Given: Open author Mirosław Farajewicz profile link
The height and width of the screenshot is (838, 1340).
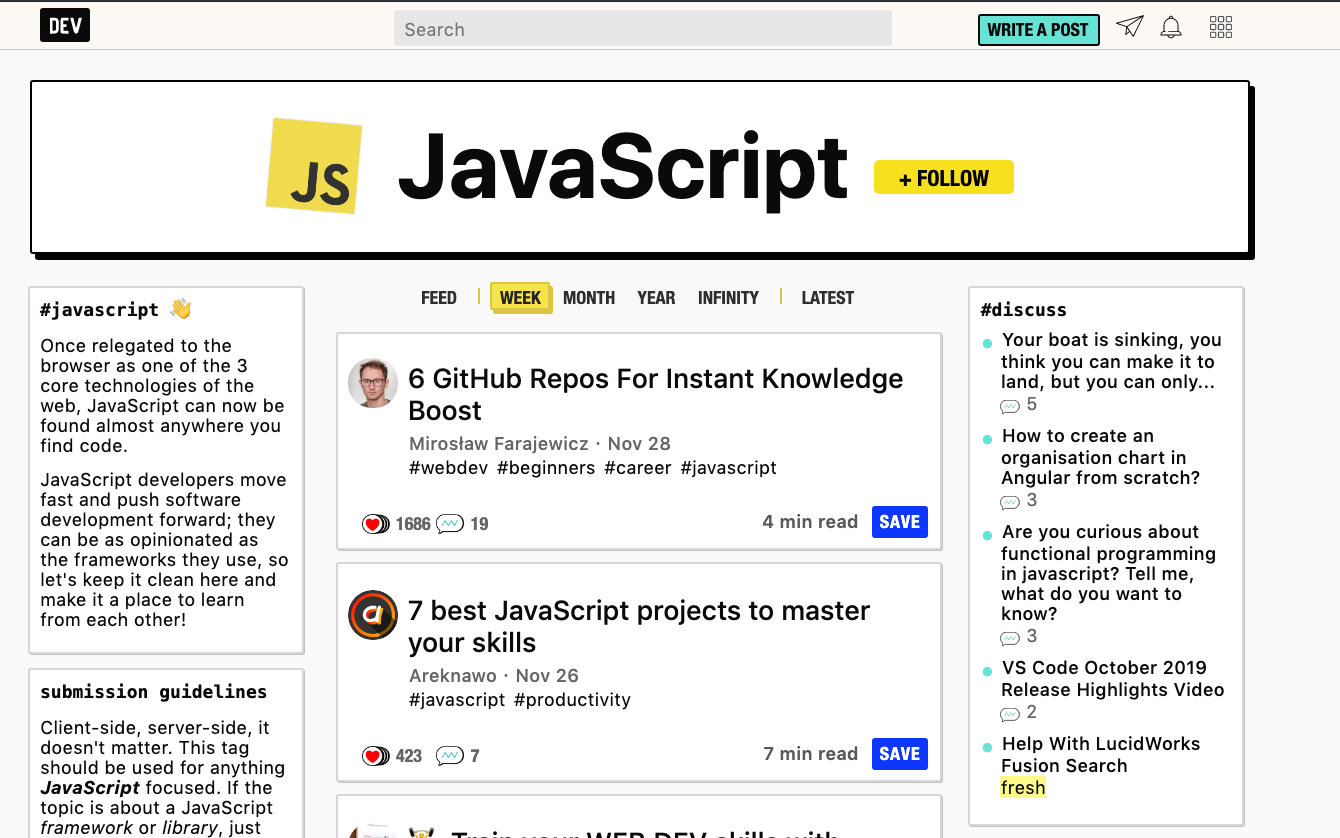Looking at the screenshot, I should [498, 444].
